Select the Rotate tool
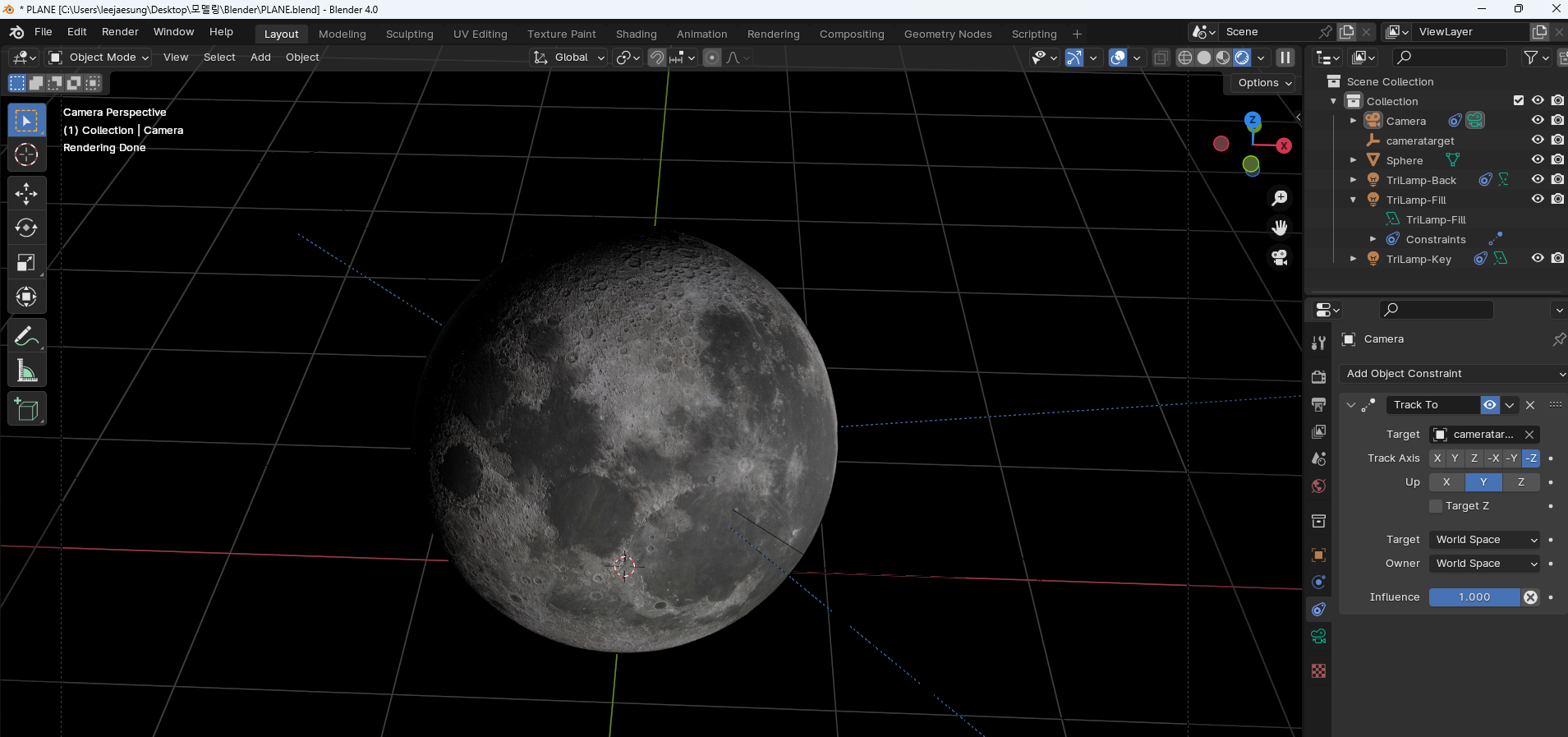 (x=26, y=228)
